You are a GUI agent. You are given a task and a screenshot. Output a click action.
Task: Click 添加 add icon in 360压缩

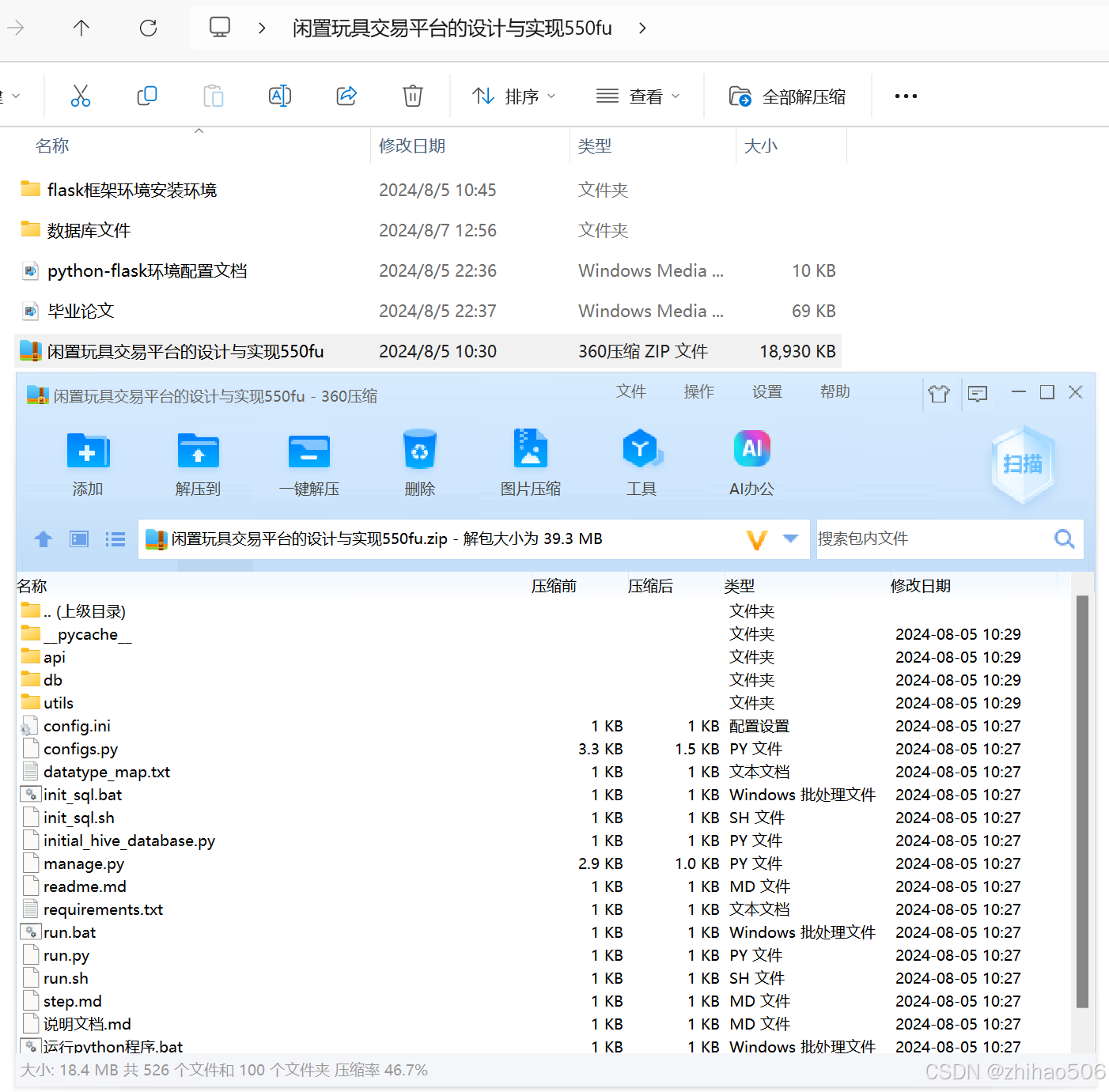[x=88, y=463]
